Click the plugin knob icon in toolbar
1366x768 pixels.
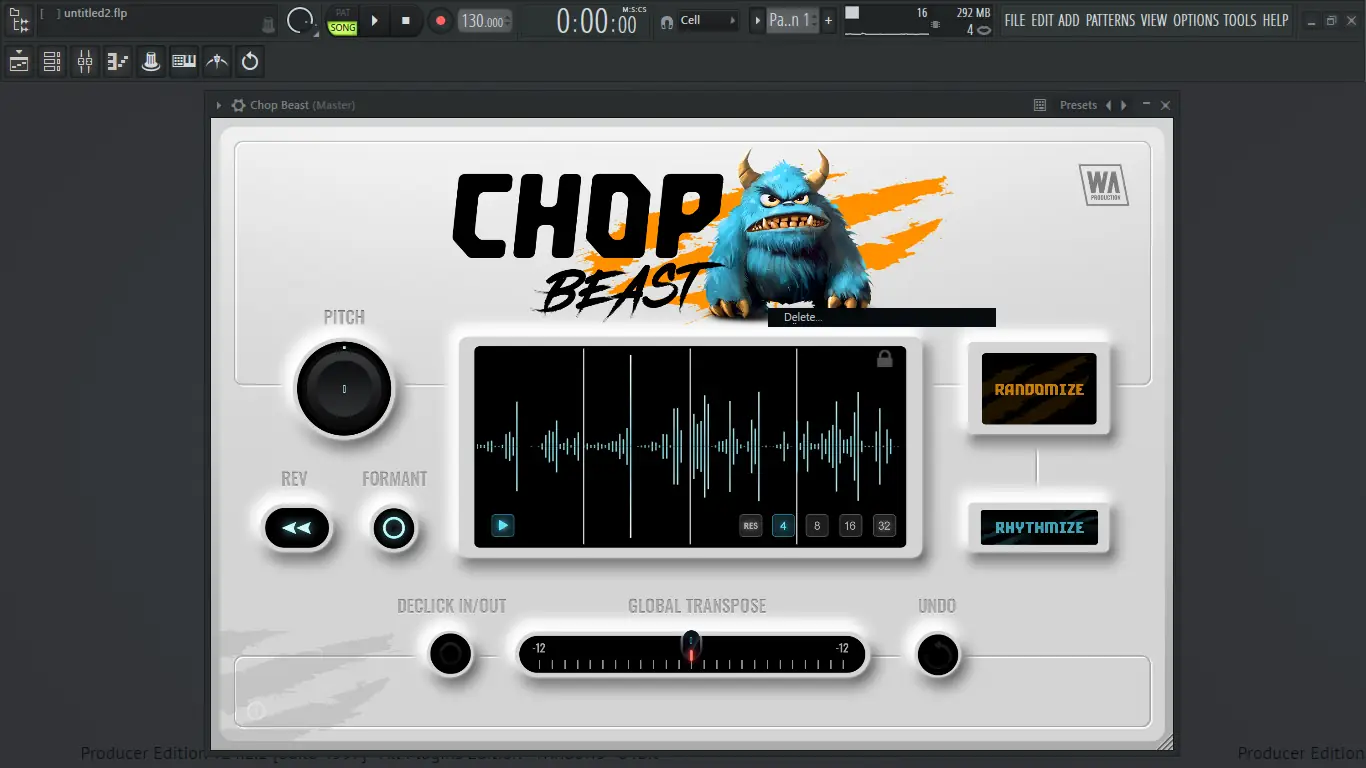pyautogui.click(x=151, y=62)
